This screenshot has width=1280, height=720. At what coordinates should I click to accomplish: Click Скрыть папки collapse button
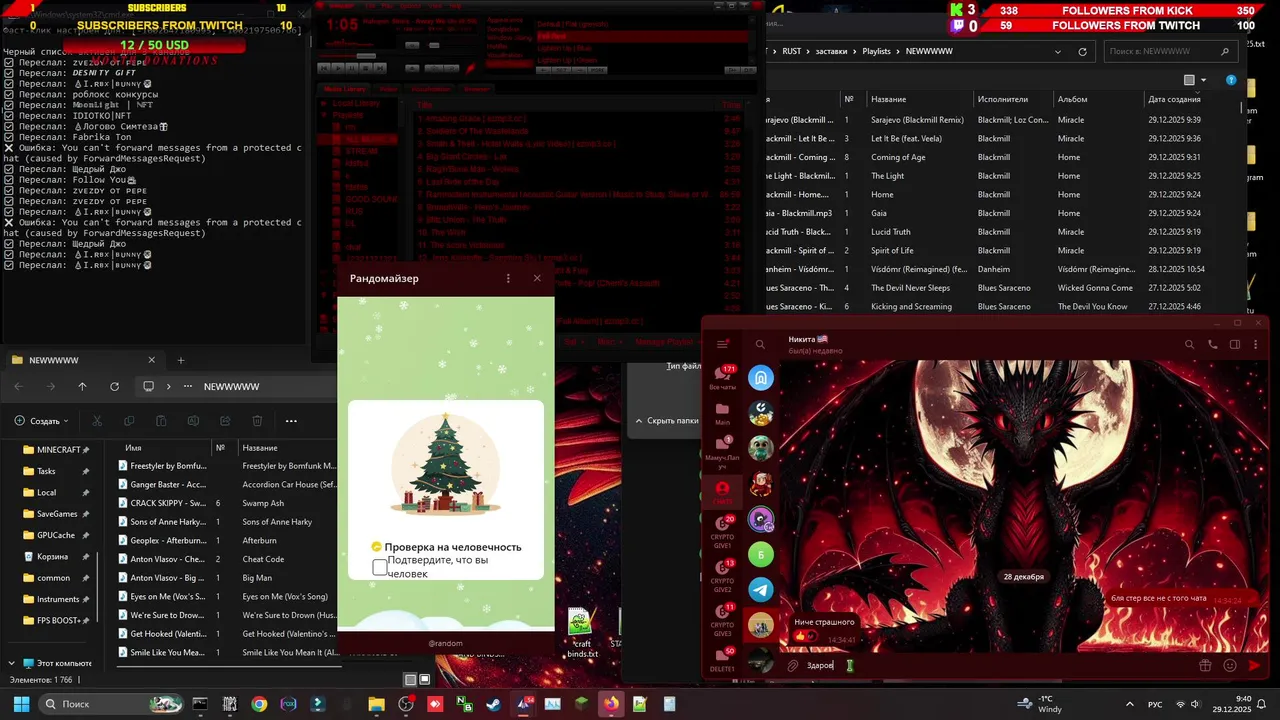coord(666,421)
